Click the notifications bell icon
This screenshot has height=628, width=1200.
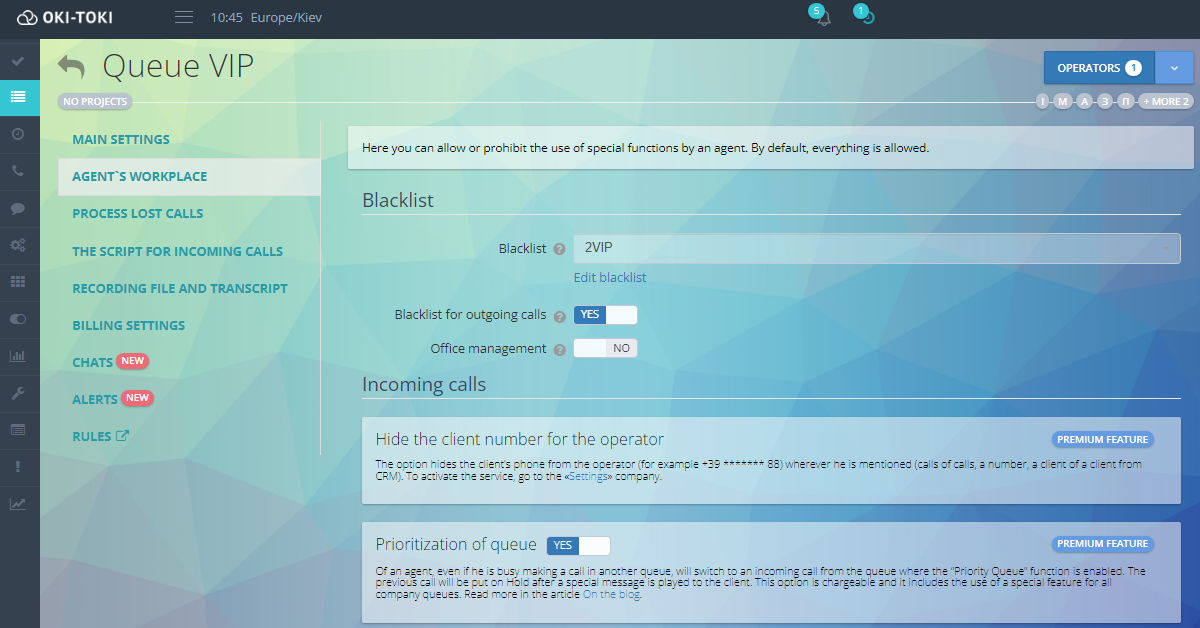[823, 18]
